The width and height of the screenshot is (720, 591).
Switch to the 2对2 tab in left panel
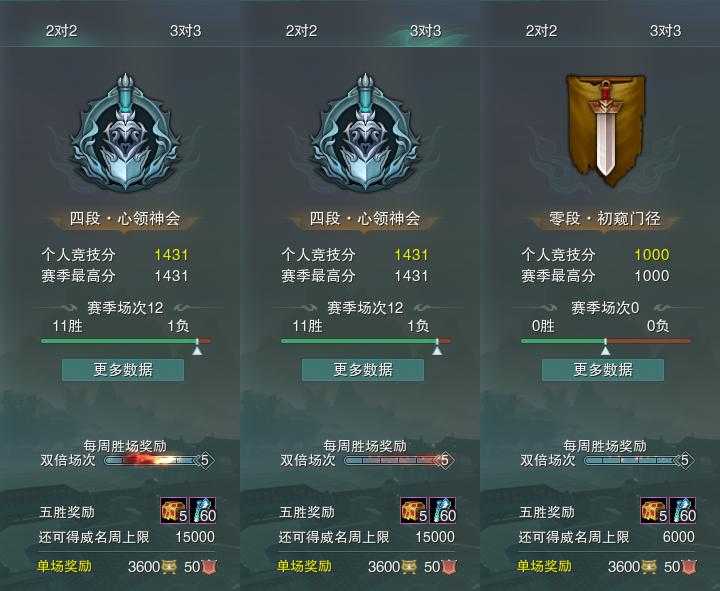pyautogui.click(x=61, y=31)
